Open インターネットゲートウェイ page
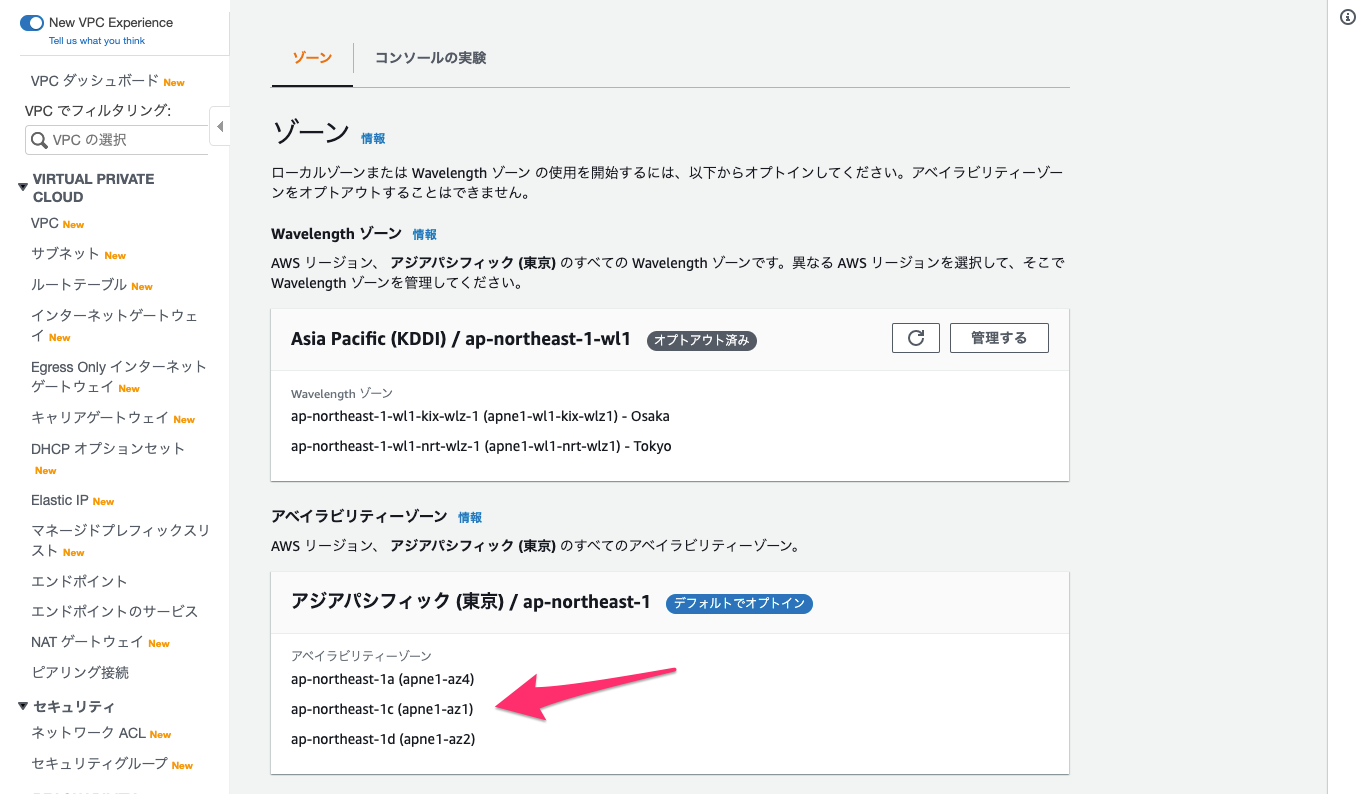The height and width of the screenshot is (794, 1368). [x=114, y=325]
